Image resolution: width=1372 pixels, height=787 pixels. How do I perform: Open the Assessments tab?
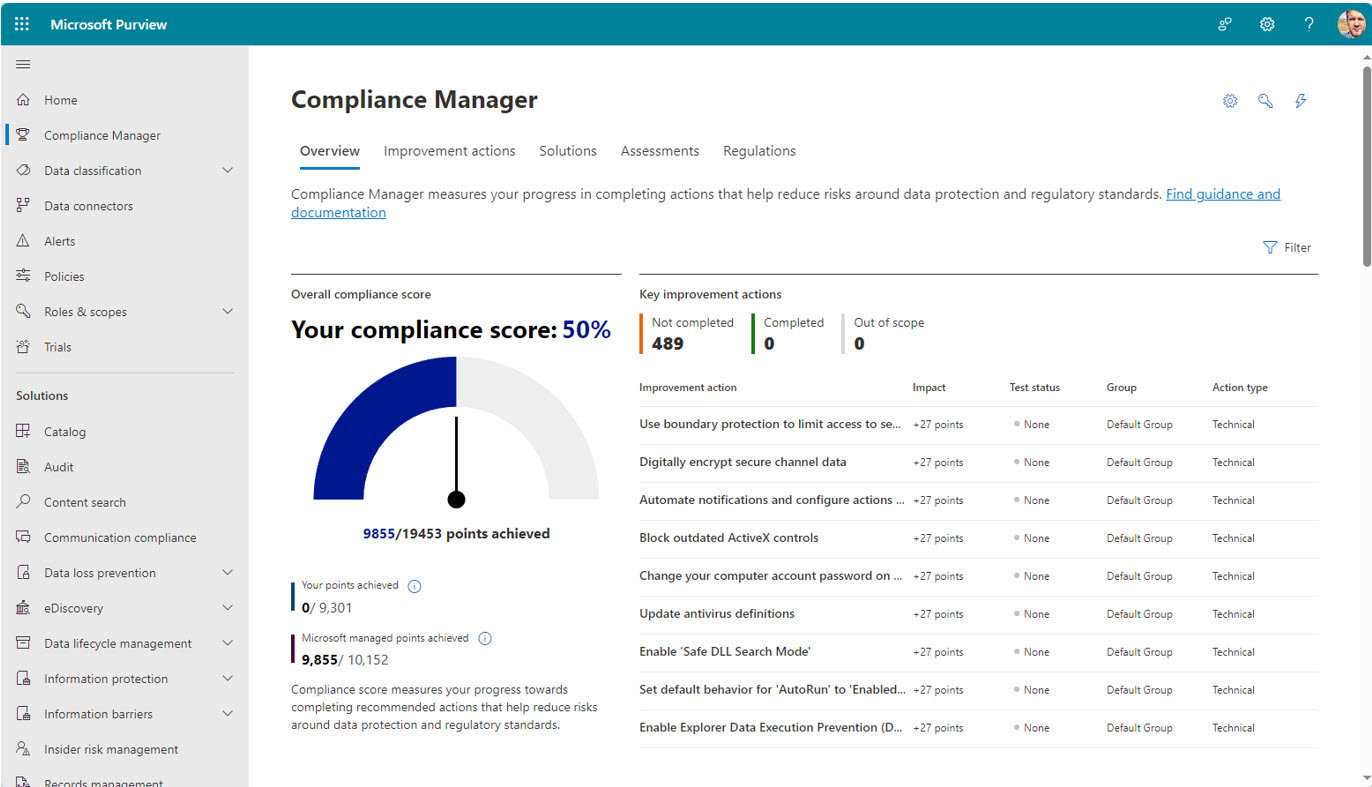(x=659, y=151)
